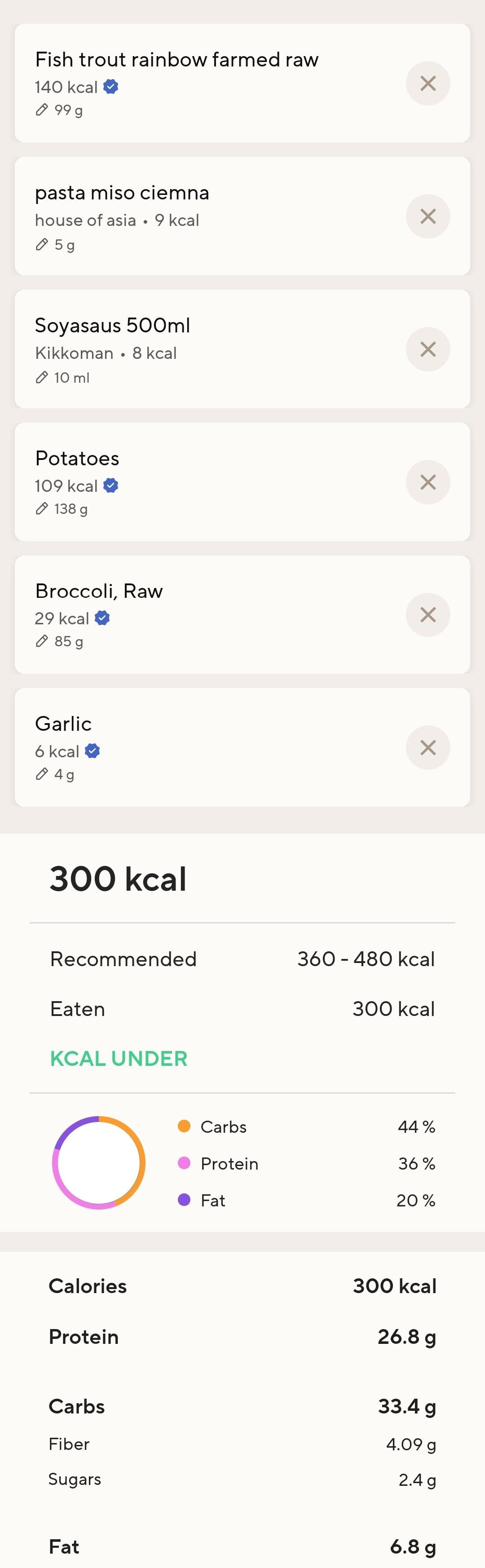The width and height of the screenshot is (485, 1568).
Task: Click pencil icon next to 138 g
Action: [41, 509]
